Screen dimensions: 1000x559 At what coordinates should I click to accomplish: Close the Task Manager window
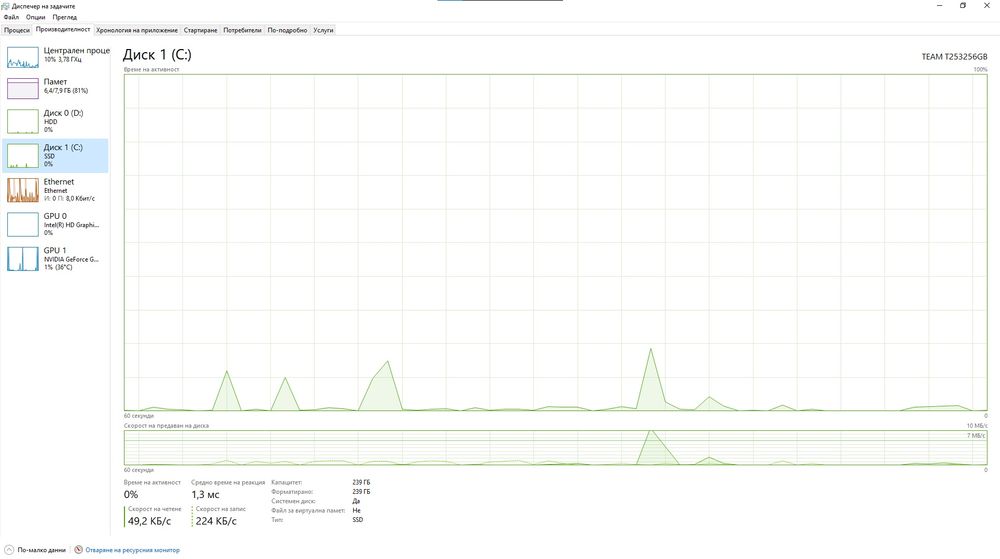click(987, 5)
